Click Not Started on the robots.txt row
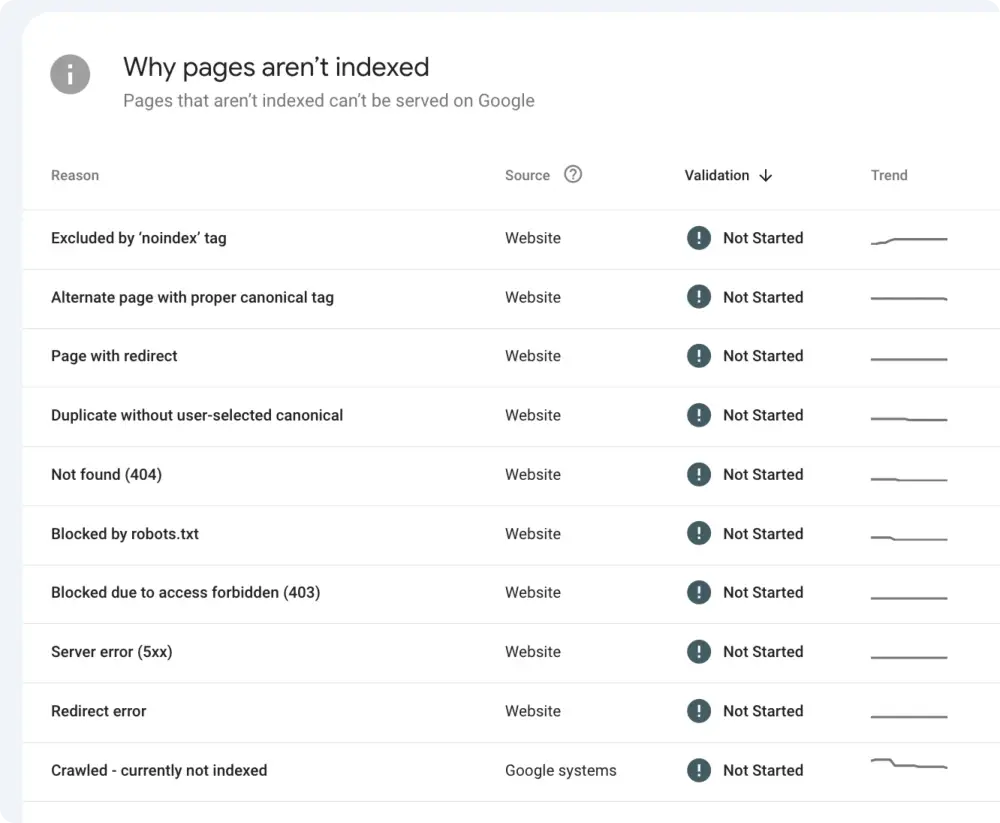Viewport: 1000px width, 823px height. click(763, 534)
